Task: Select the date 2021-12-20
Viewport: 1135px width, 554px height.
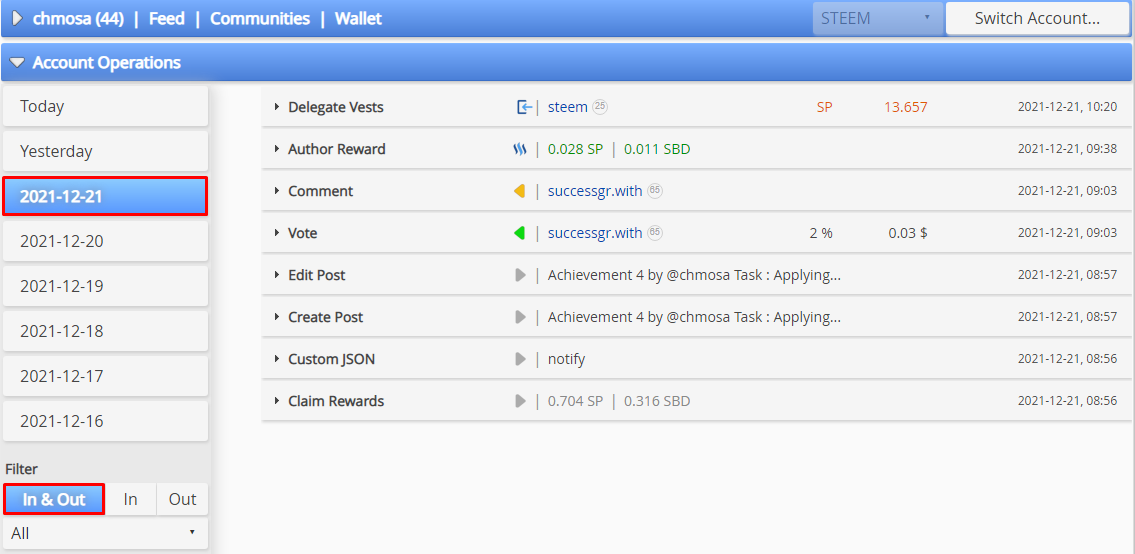Action: tap(105, 241)
